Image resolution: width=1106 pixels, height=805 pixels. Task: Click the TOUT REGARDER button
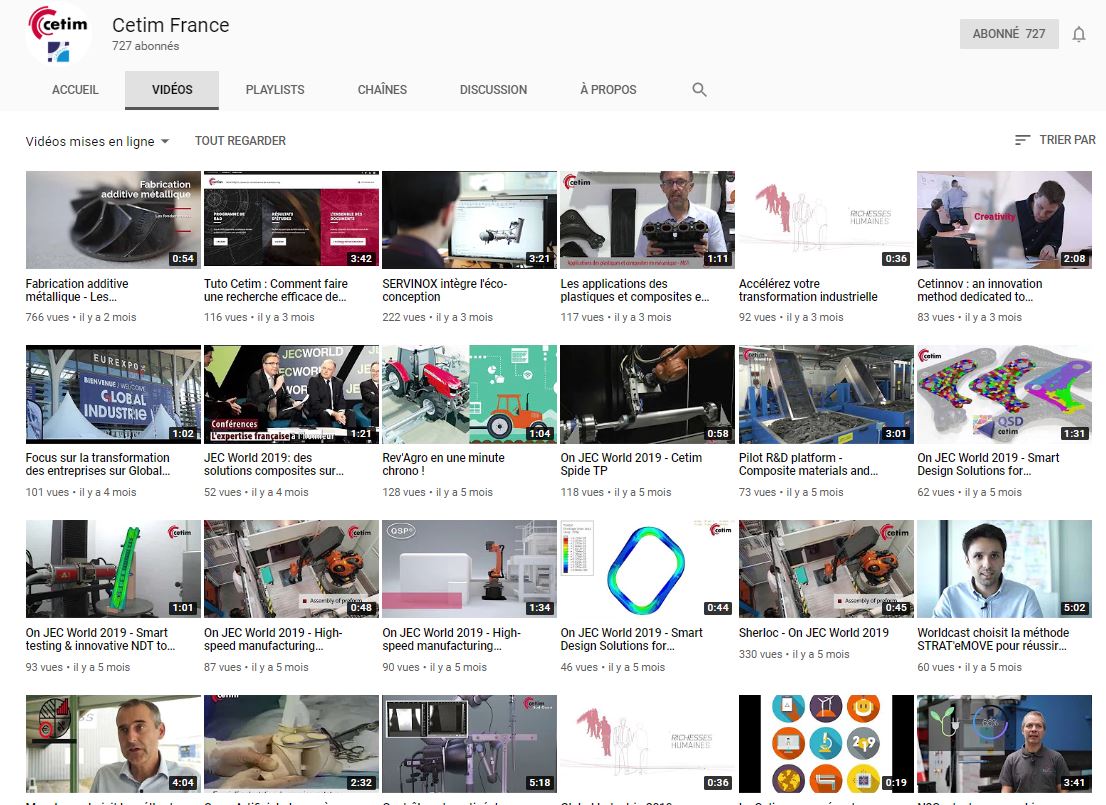[241, 140]
